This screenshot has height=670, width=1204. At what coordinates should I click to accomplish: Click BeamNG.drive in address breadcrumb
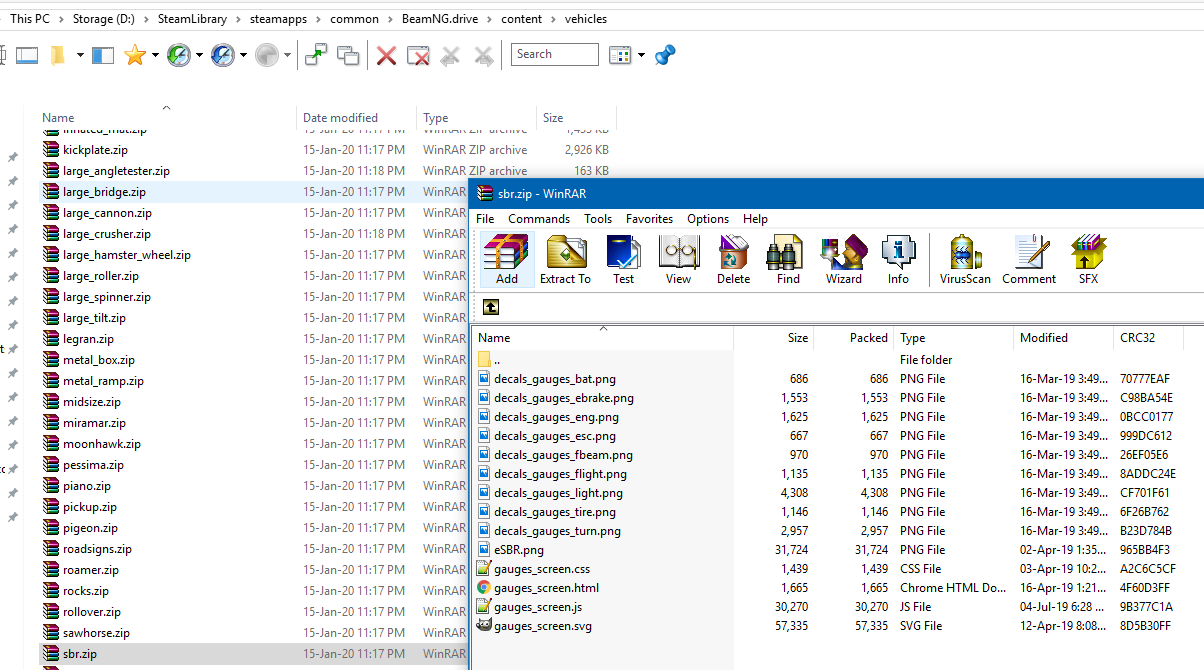441,18
